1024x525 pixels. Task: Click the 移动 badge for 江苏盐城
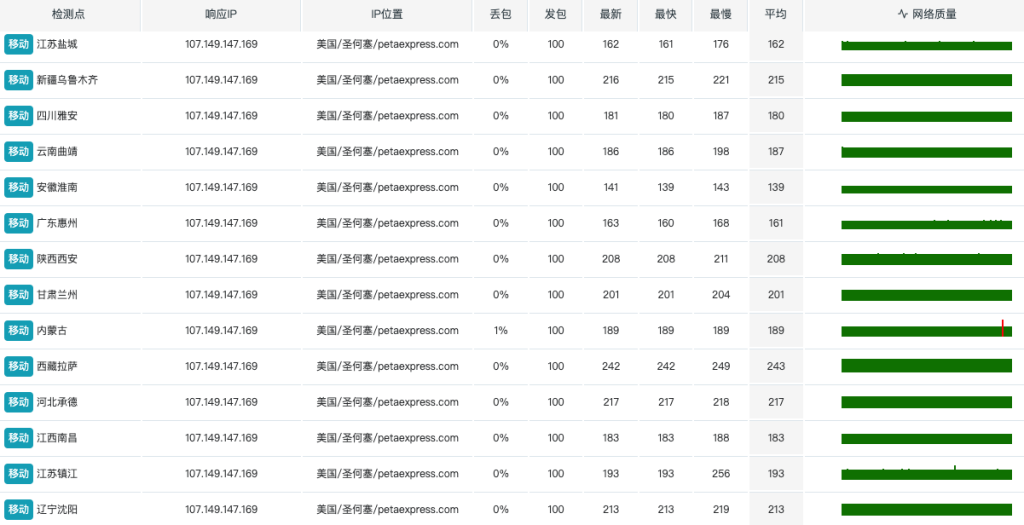(18, 44)
